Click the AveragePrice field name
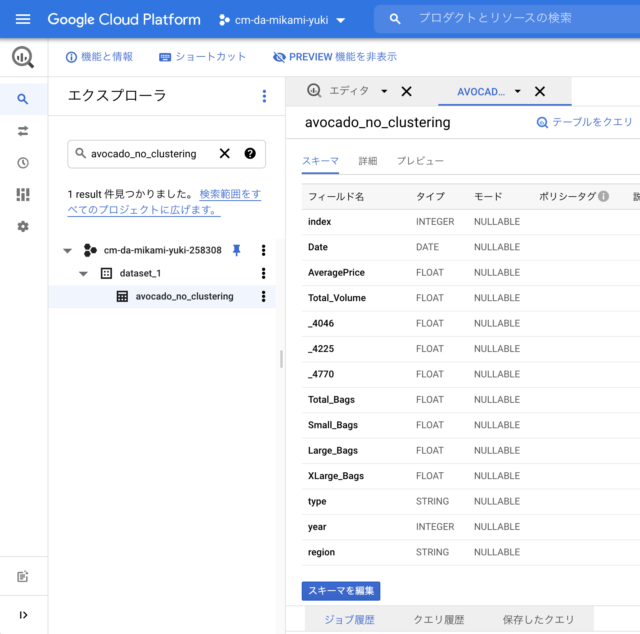 click(336, 272)
